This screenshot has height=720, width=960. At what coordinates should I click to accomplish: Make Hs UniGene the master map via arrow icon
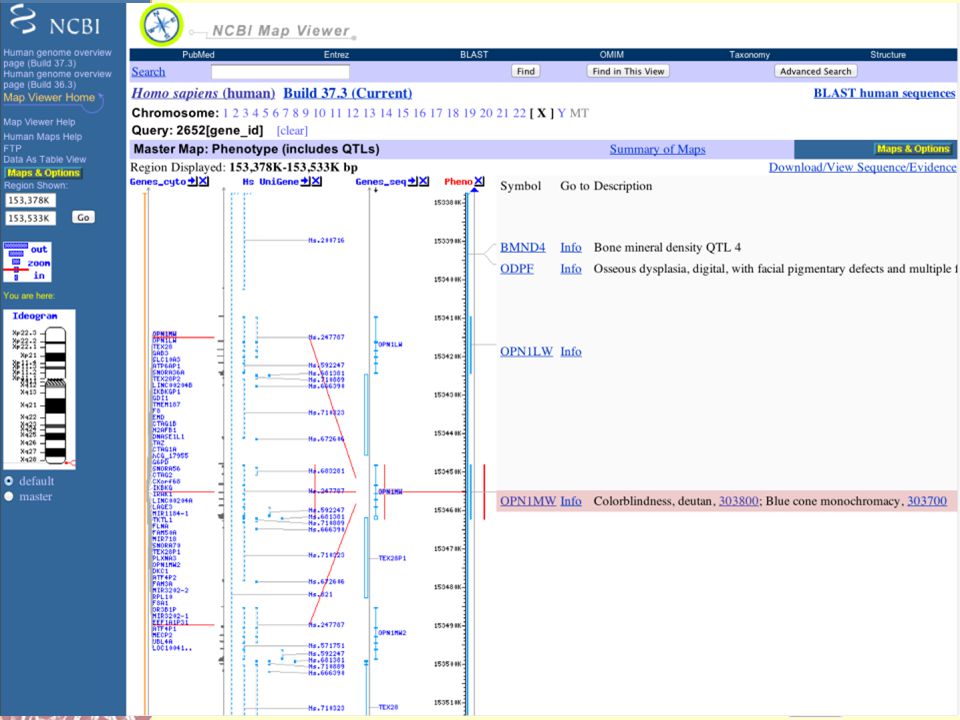coord(305,181)
